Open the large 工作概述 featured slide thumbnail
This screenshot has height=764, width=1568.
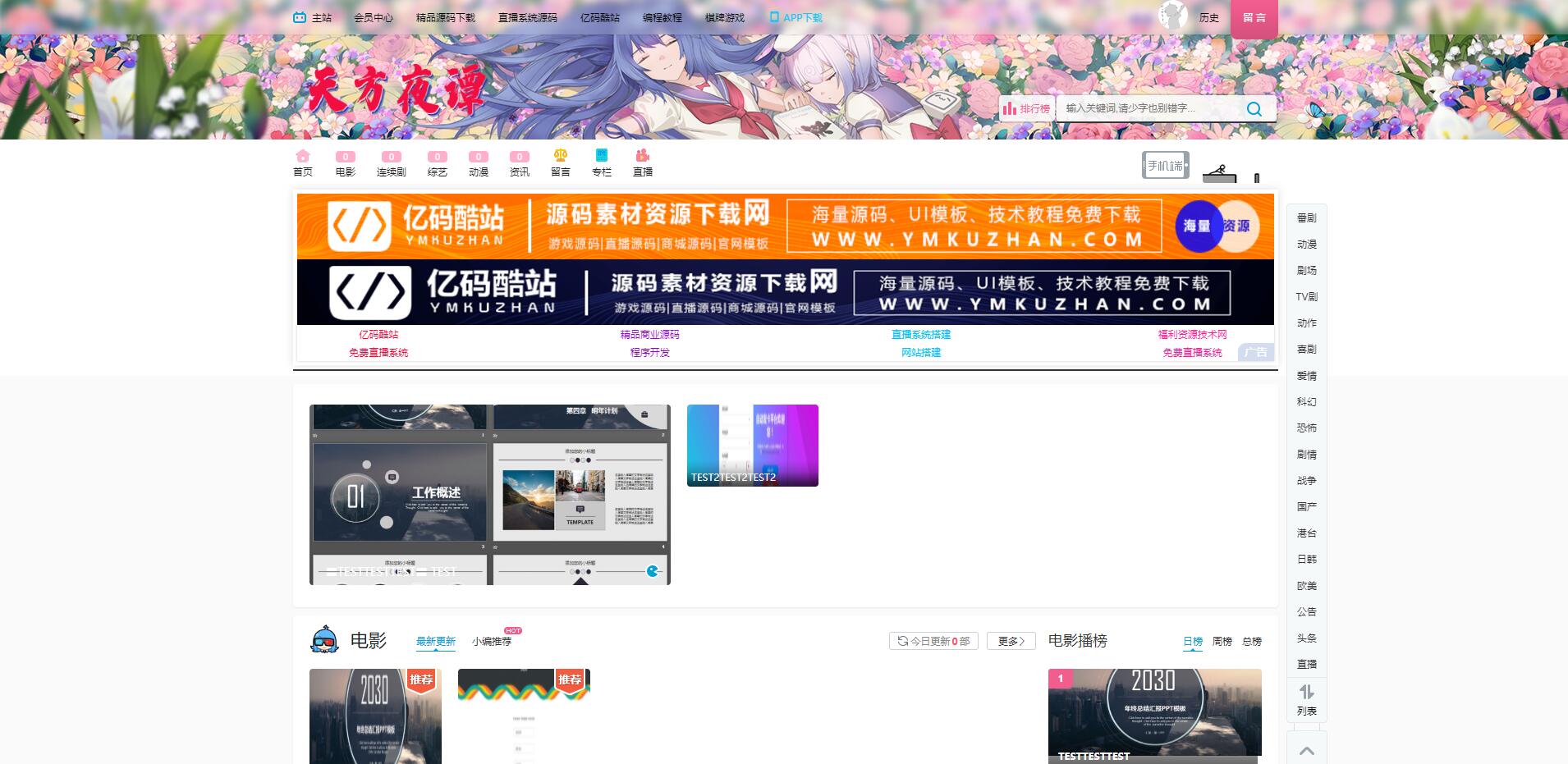(x=490, y=495)
